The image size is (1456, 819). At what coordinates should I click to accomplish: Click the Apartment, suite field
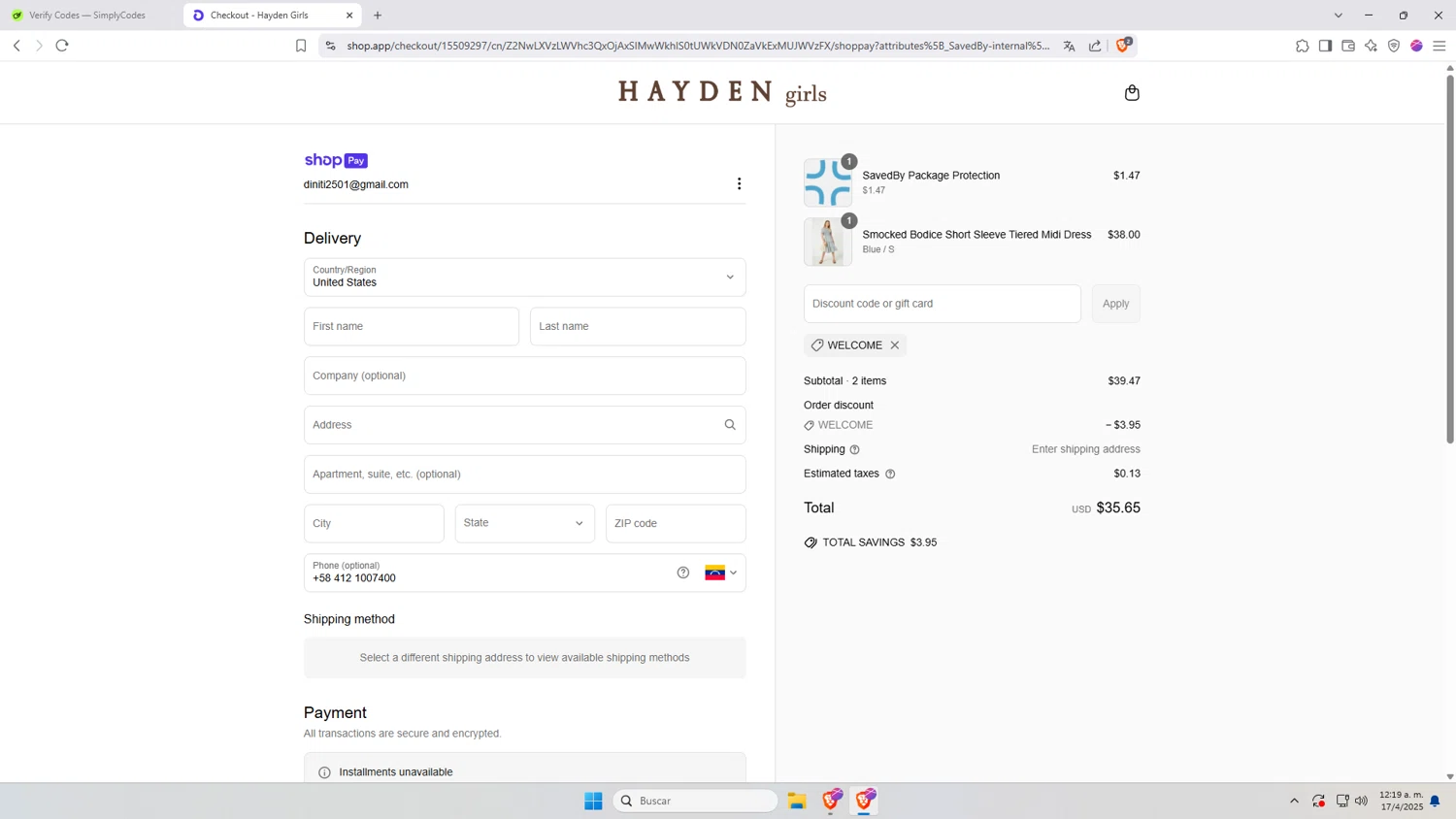point(525,475)
